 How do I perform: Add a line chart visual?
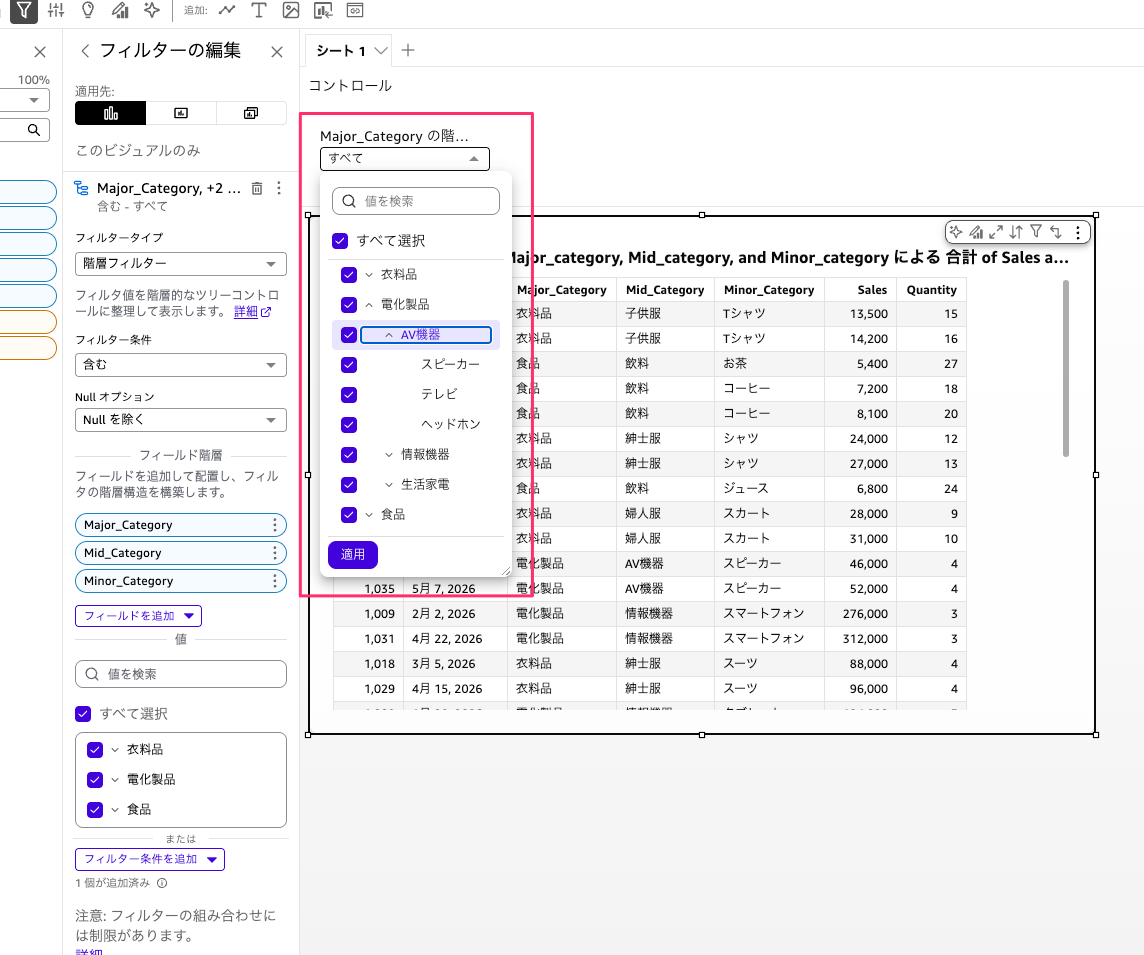(227, 10)
